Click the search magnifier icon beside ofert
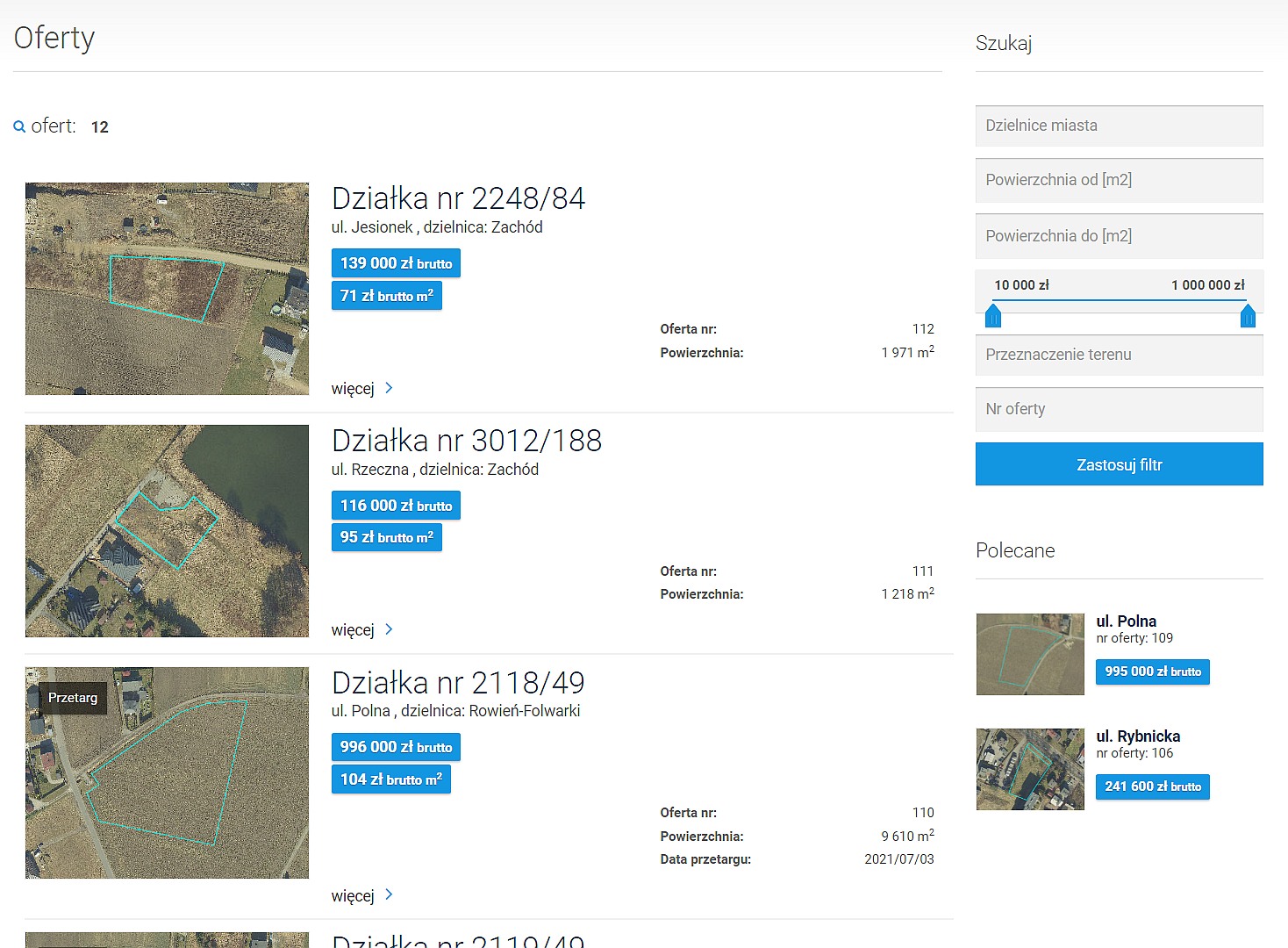This screenshot has width=1288, height=948. [19, 126]
